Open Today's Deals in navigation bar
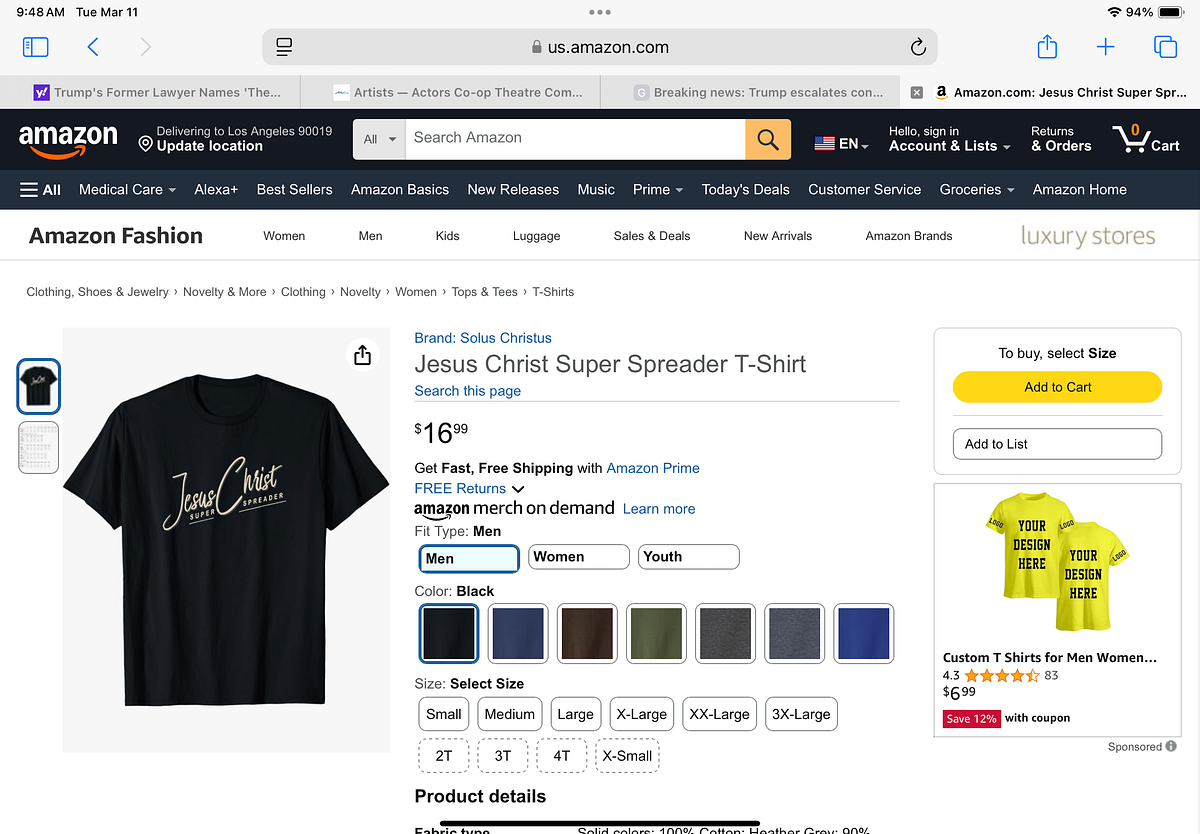Image resolution: width=1200 pixels, height=834 pixels. (746, 189)
